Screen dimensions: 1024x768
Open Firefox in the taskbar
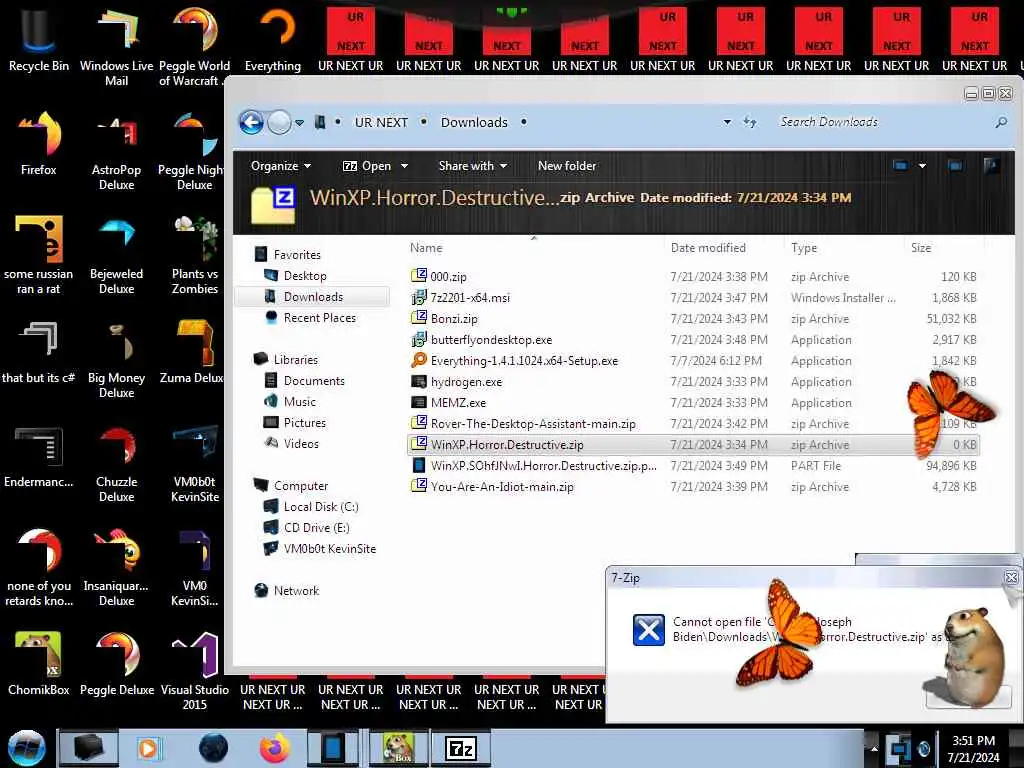tap(275, 748)
